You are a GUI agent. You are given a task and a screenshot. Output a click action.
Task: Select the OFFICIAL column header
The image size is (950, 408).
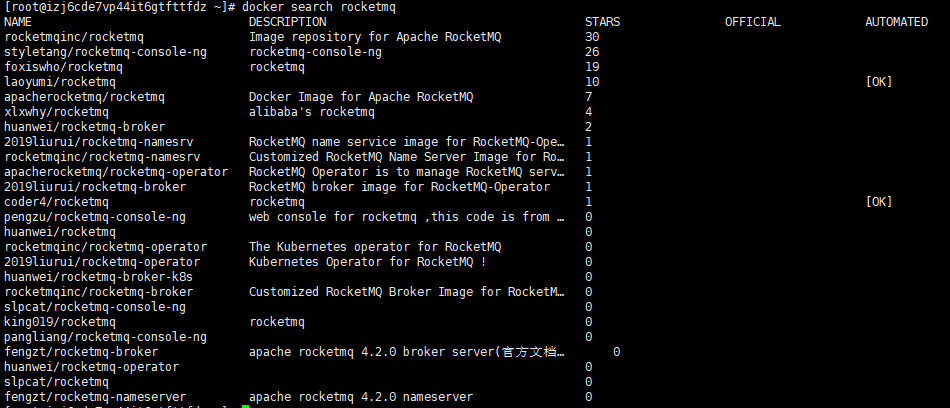pos(752,22)
